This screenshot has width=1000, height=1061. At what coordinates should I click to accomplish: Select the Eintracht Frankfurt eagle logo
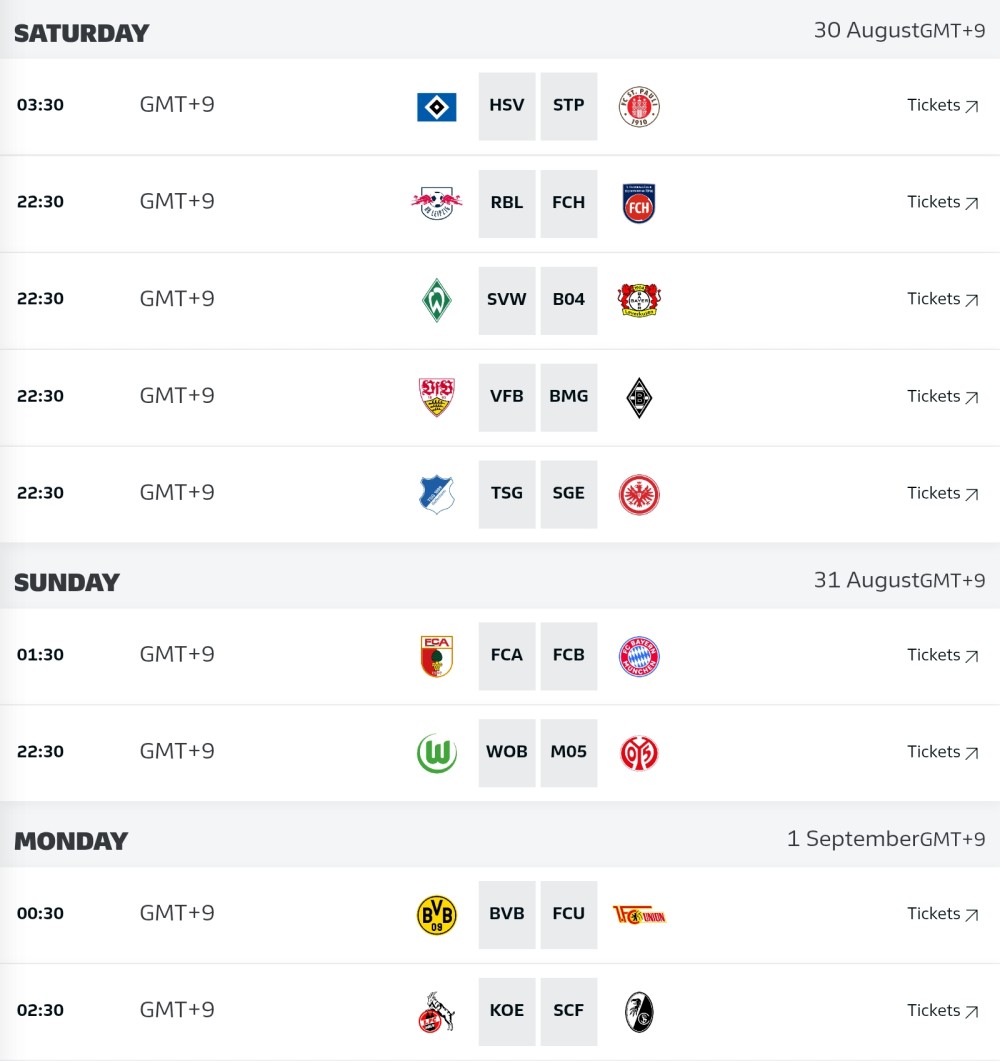(639, 495)
